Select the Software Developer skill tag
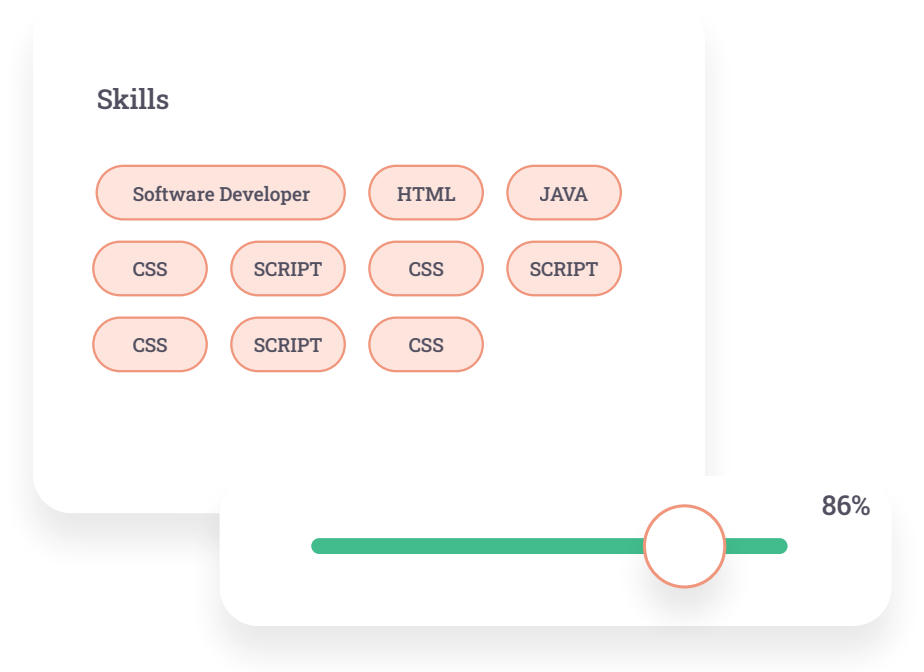The height and width of the screenshot is (672, 924). point(220,193)
